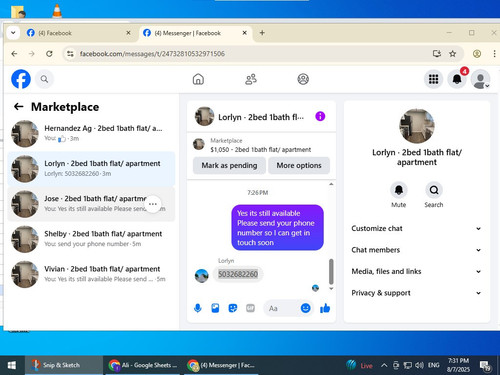The image size is (500, 375).
Task: Click the chat scrollbar thumb
Action: coord(331,271)
